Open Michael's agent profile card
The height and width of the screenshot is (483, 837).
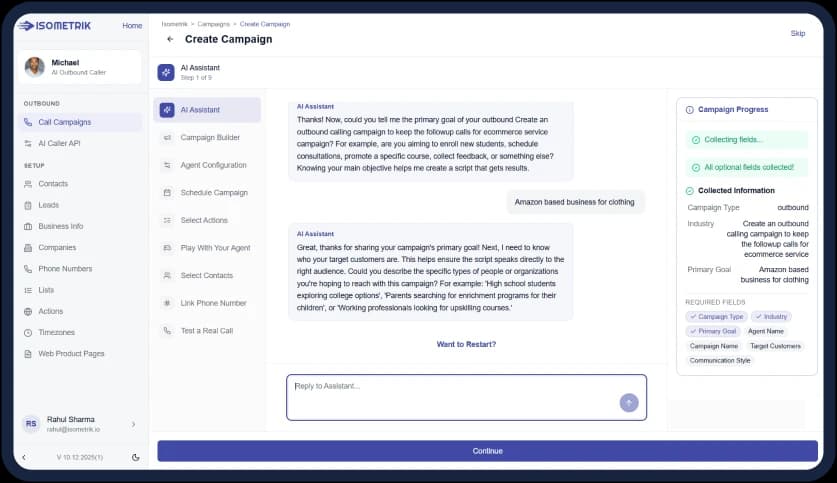click(80, 67)
